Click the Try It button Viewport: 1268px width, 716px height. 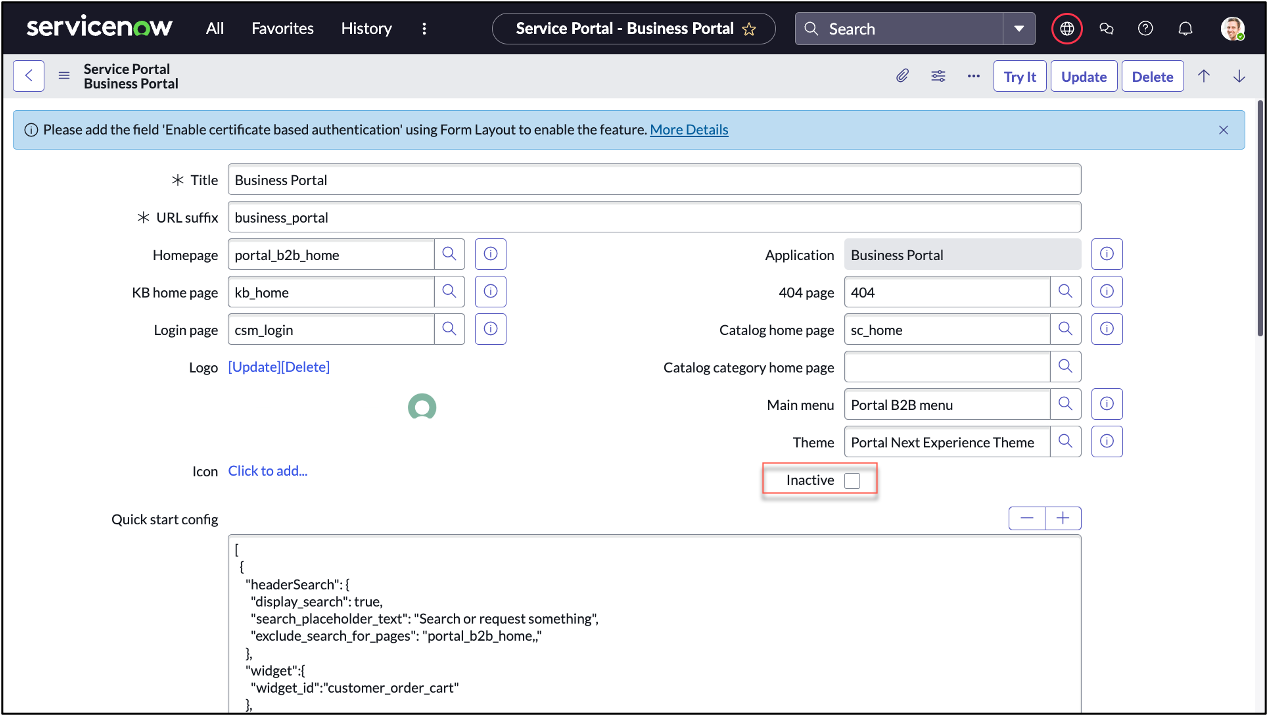coord(1020,76)
